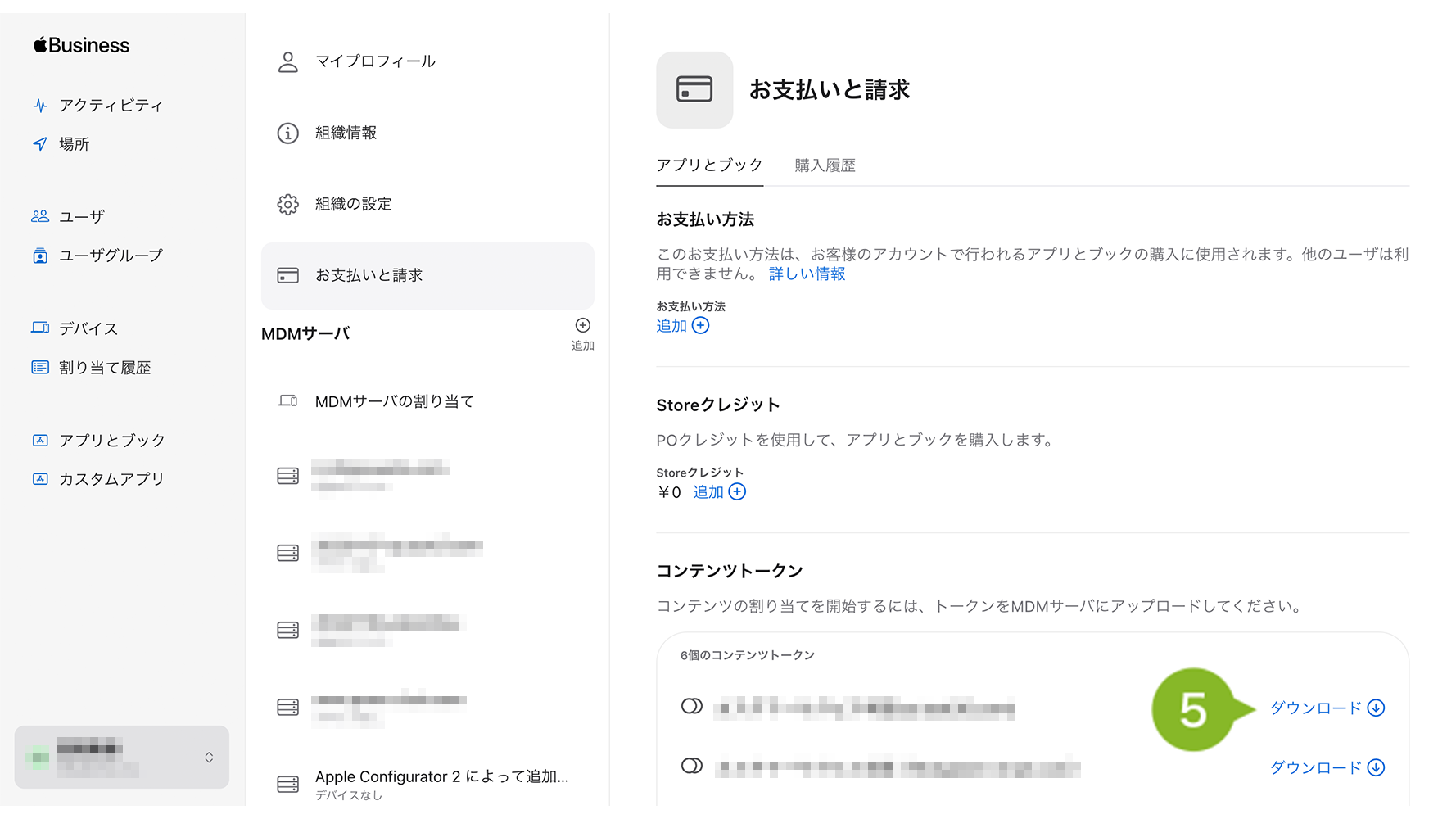
Task: Select MDMサーバの割り当て item
Action: click(394, 401)
